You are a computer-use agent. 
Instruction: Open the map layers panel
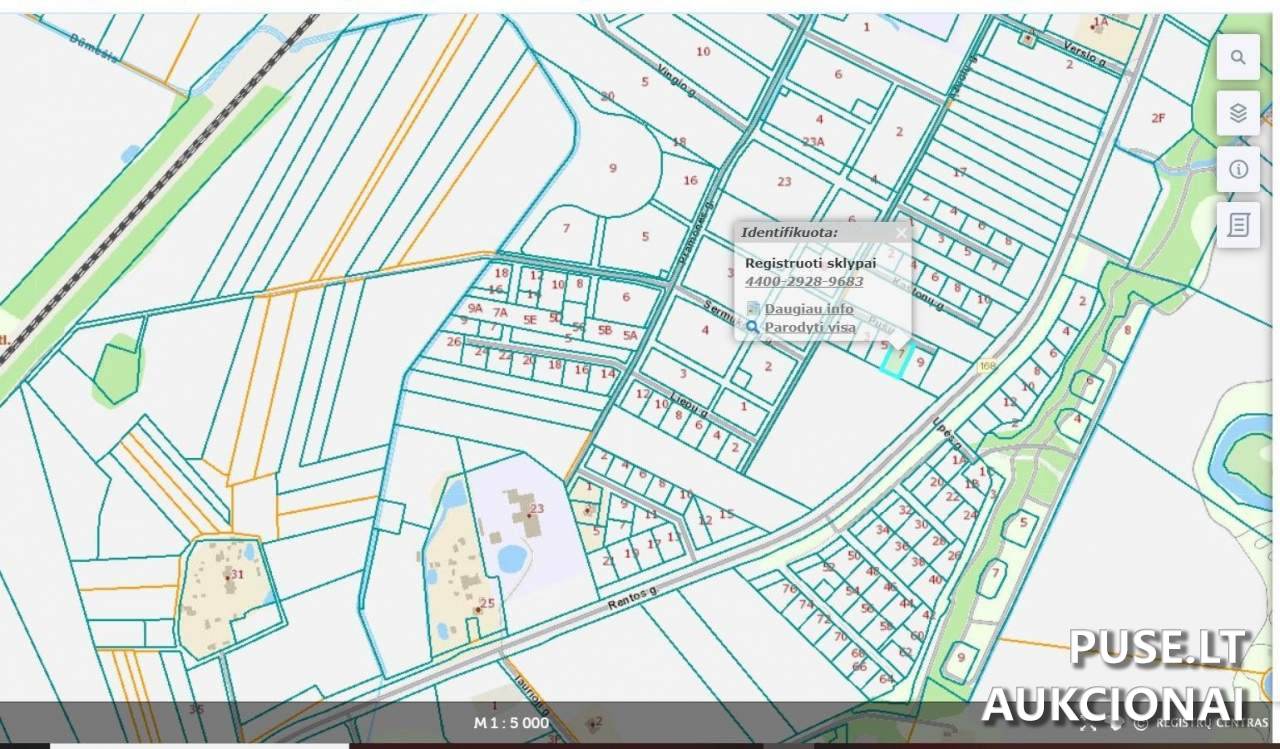click(x=1238, y=113)
